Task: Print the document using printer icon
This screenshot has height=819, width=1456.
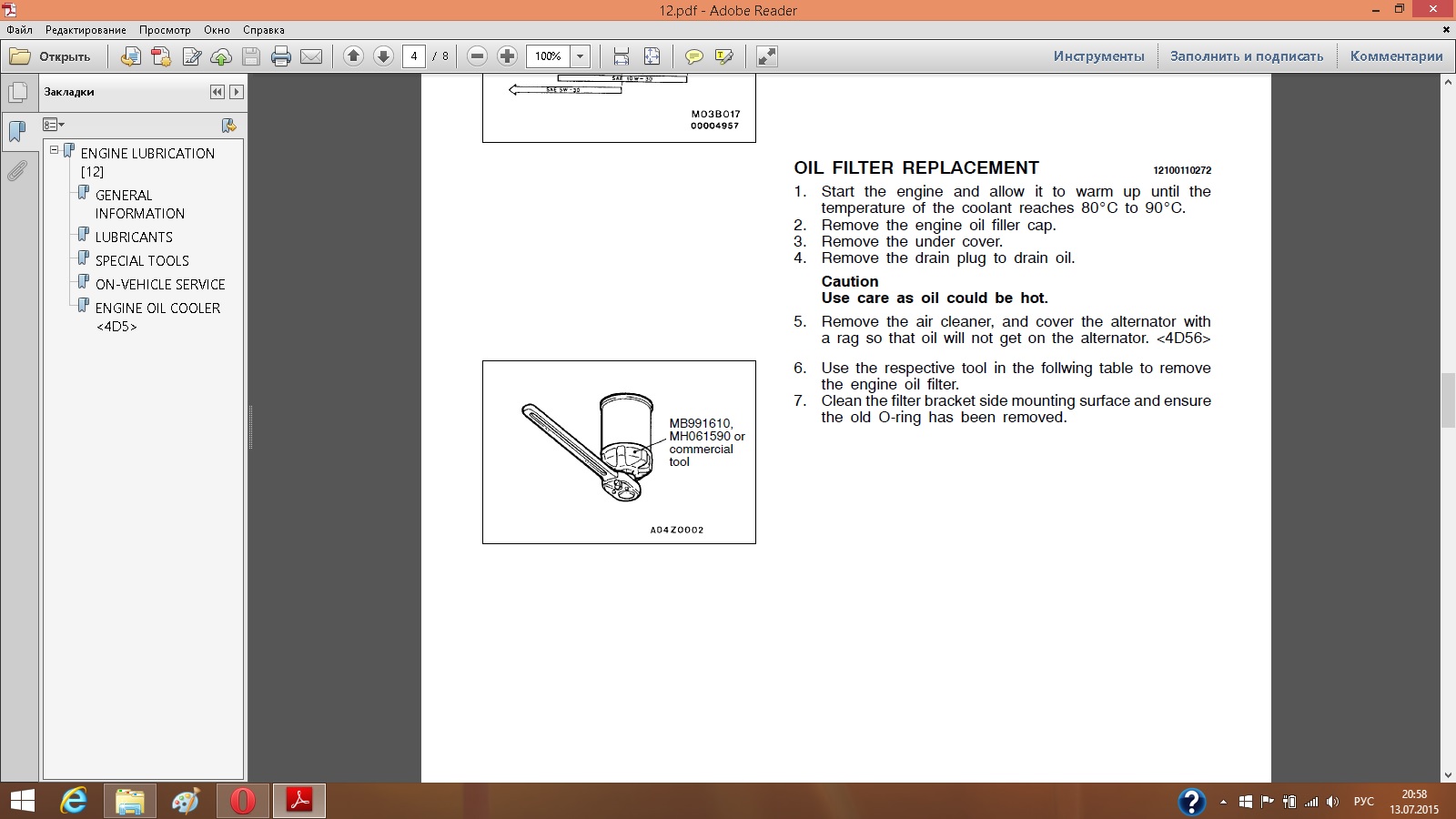Action: tap(281, 56)
